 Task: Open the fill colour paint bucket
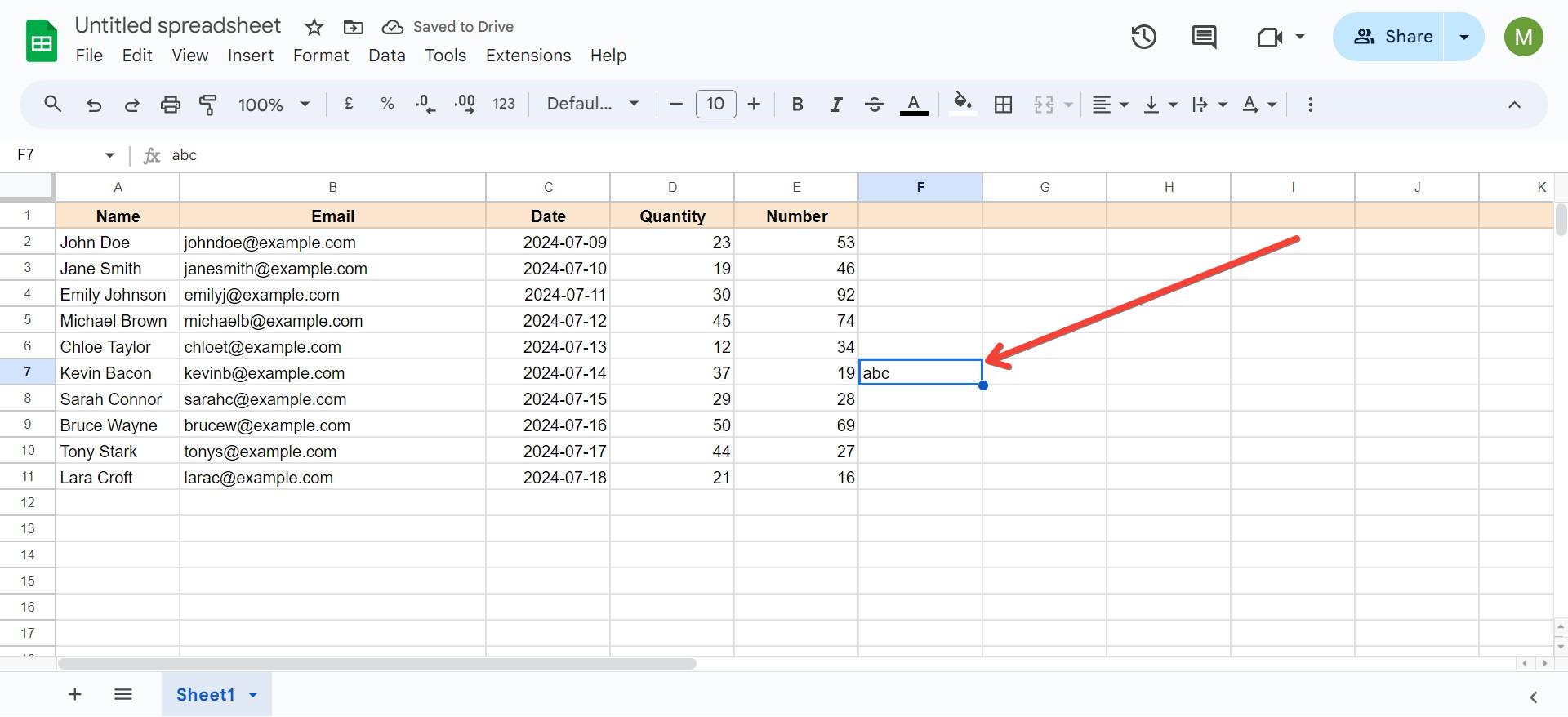963,104
